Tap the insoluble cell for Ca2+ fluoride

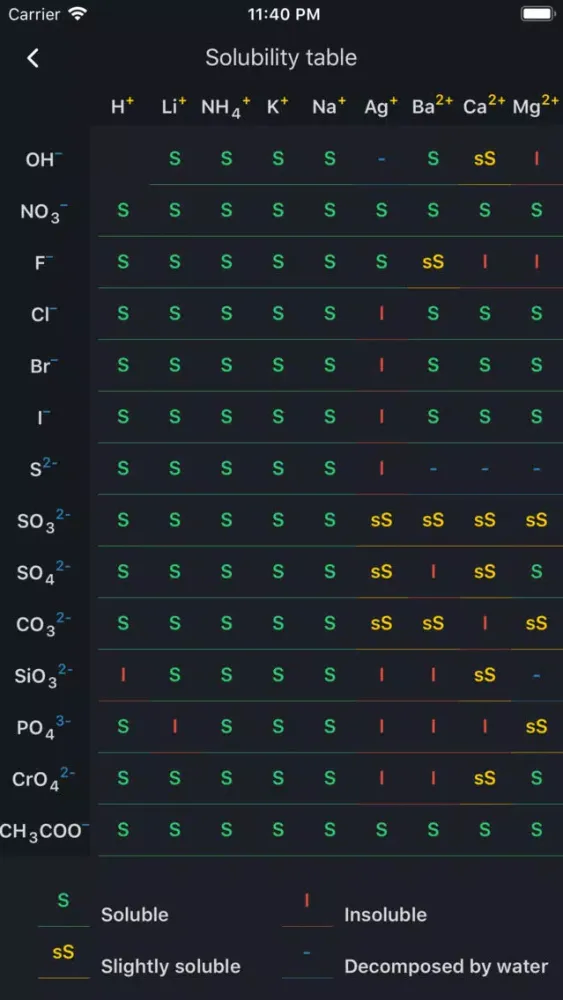pyautogui.click(x=485, y=261)
